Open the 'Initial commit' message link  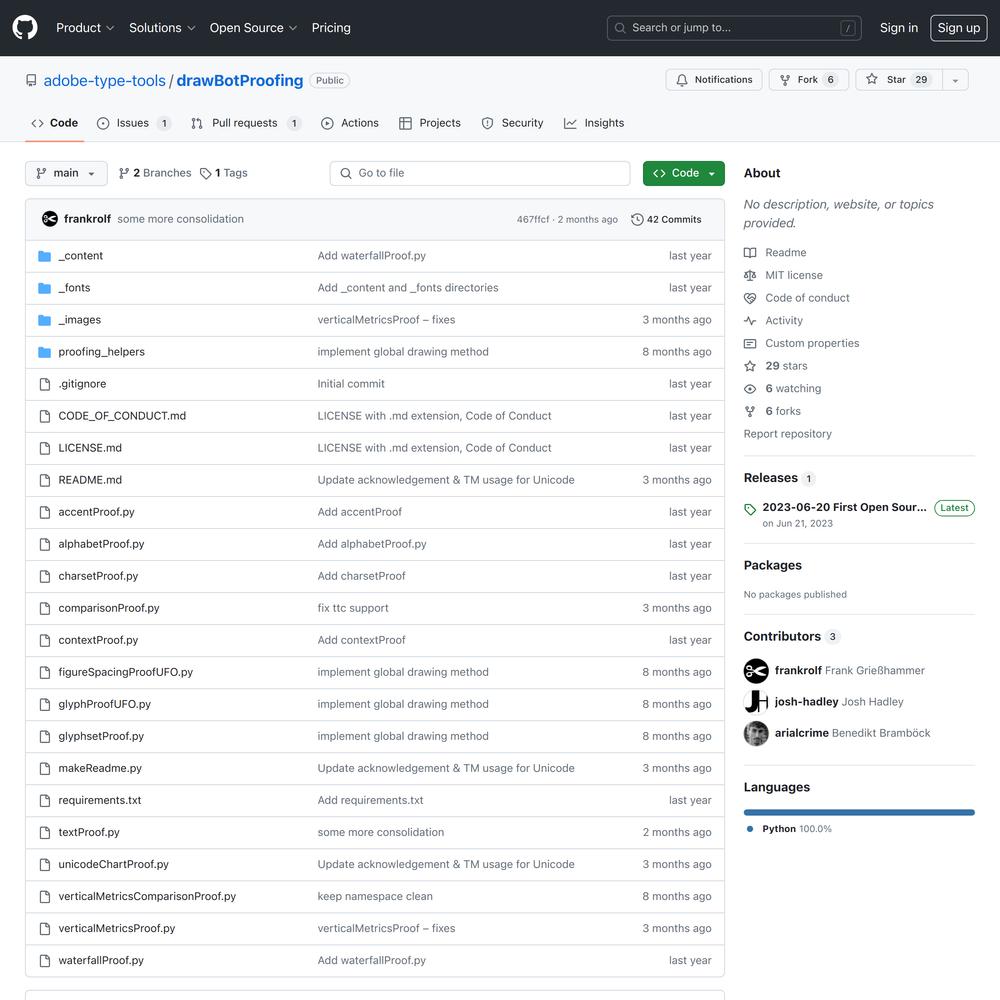351,384
